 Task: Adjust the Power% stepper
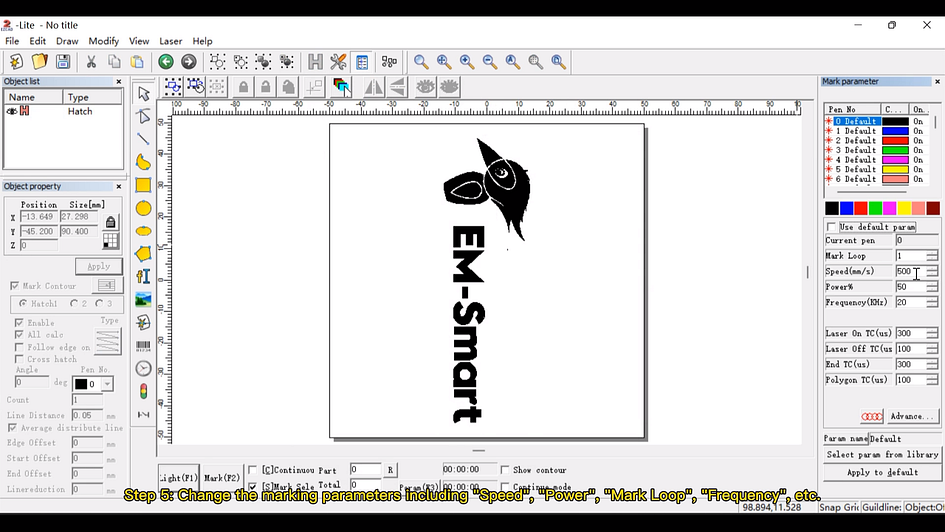pyautogui.click(x=932, y=287)
